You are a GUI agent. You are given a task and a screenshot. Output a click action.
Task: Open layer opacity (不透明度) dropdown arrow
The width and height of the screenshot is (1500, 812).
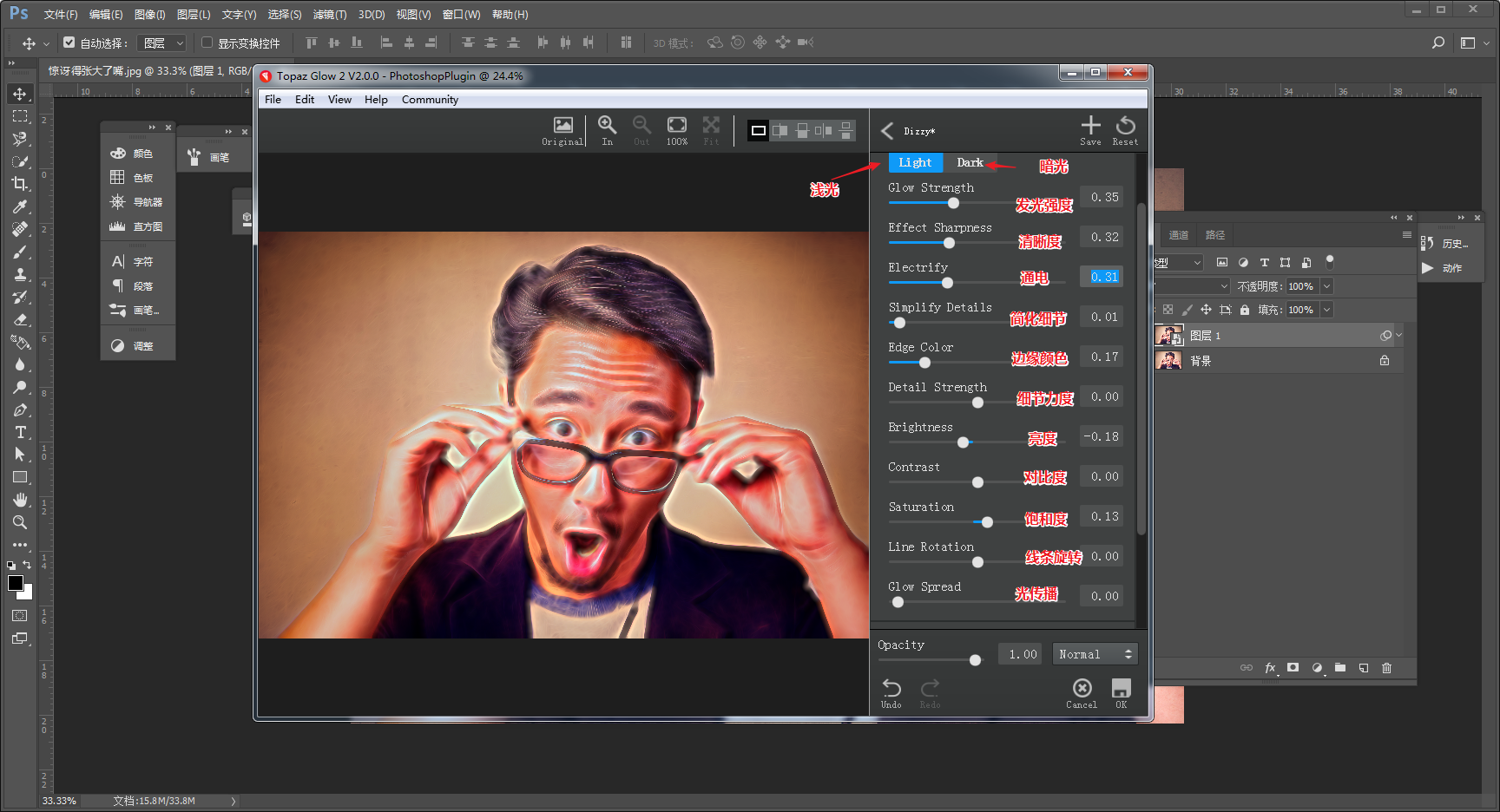(x=1326, y=286)
